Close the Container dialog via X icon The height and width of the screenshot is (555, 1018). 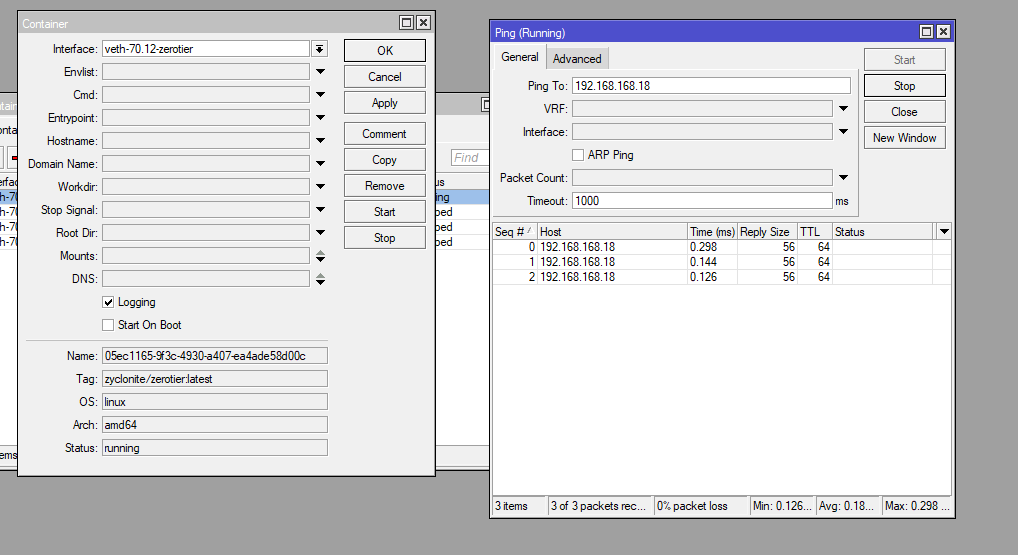pos(423,23)
